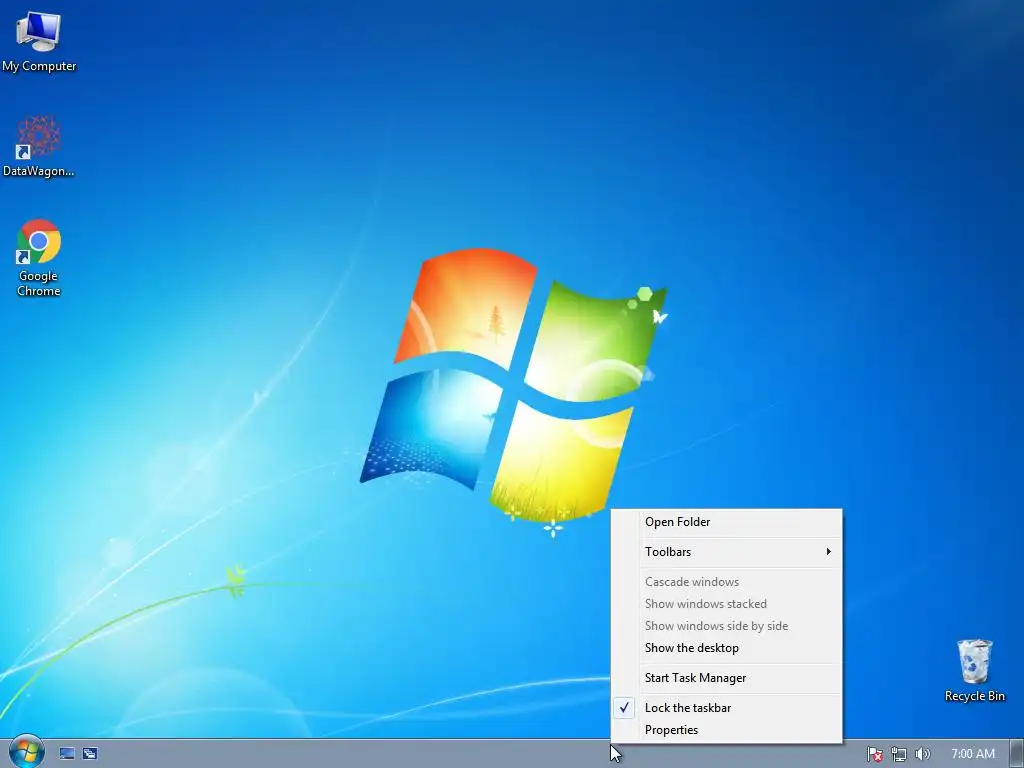This screenshot has height=768, width=1024.
Task: Click the second quick launch window-switcher icon
Action: [90, 754]
